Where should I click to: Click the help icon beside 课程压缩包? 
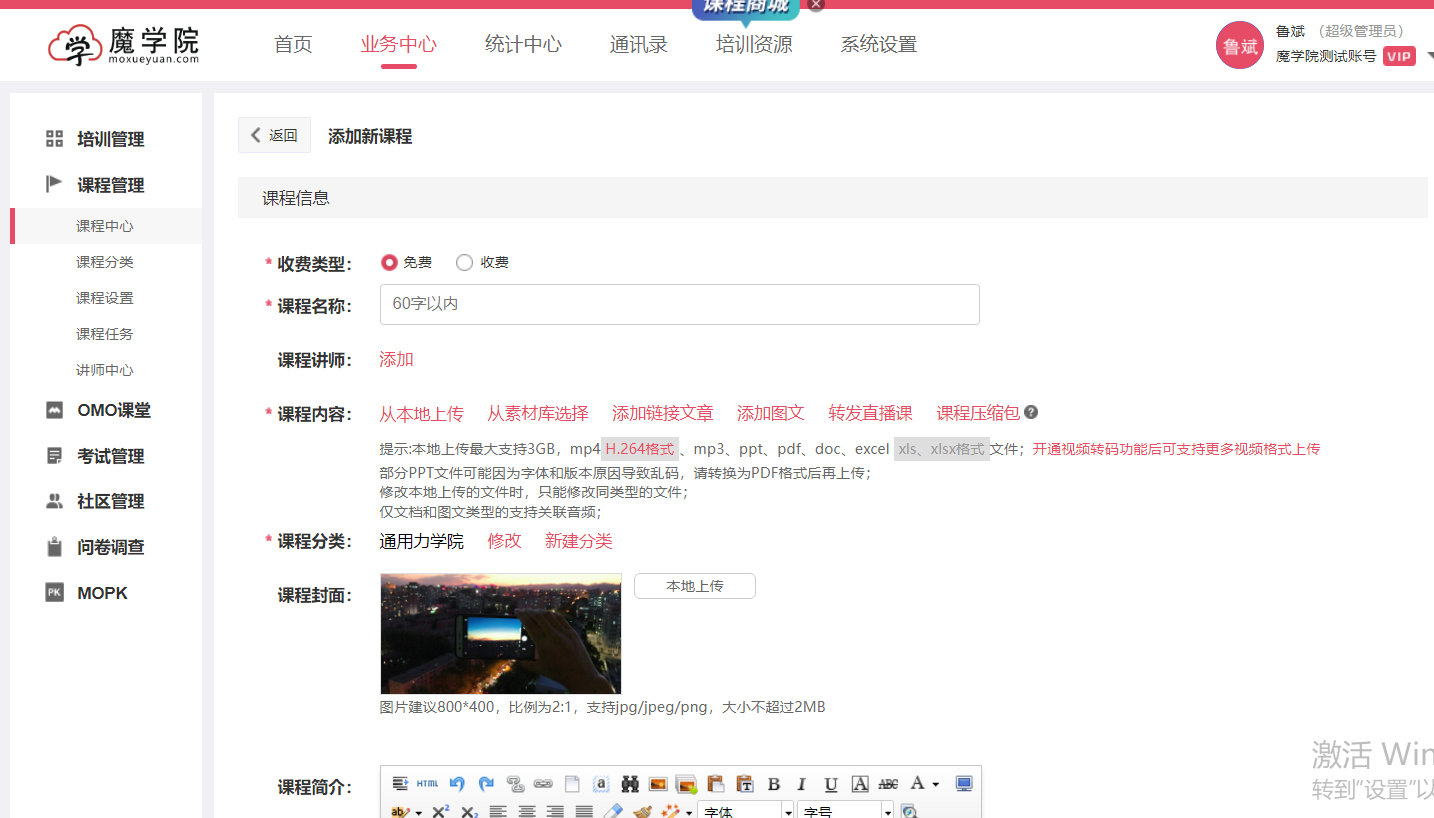click(1031, 412)
